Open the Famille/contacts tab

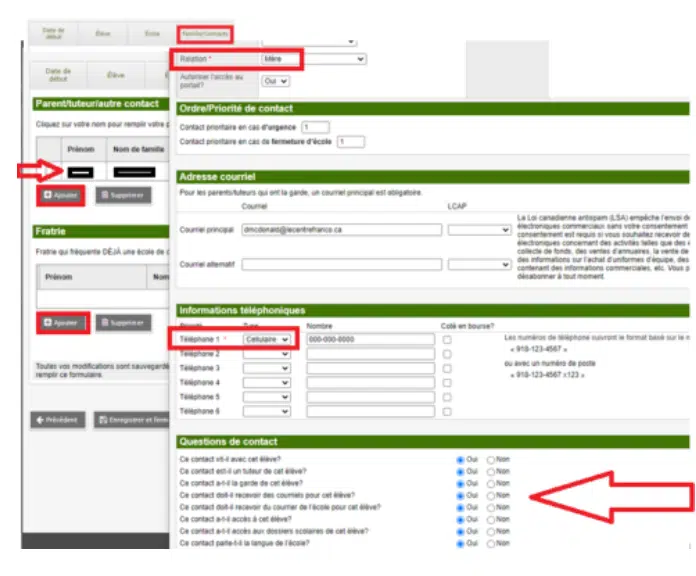[205, 34]
